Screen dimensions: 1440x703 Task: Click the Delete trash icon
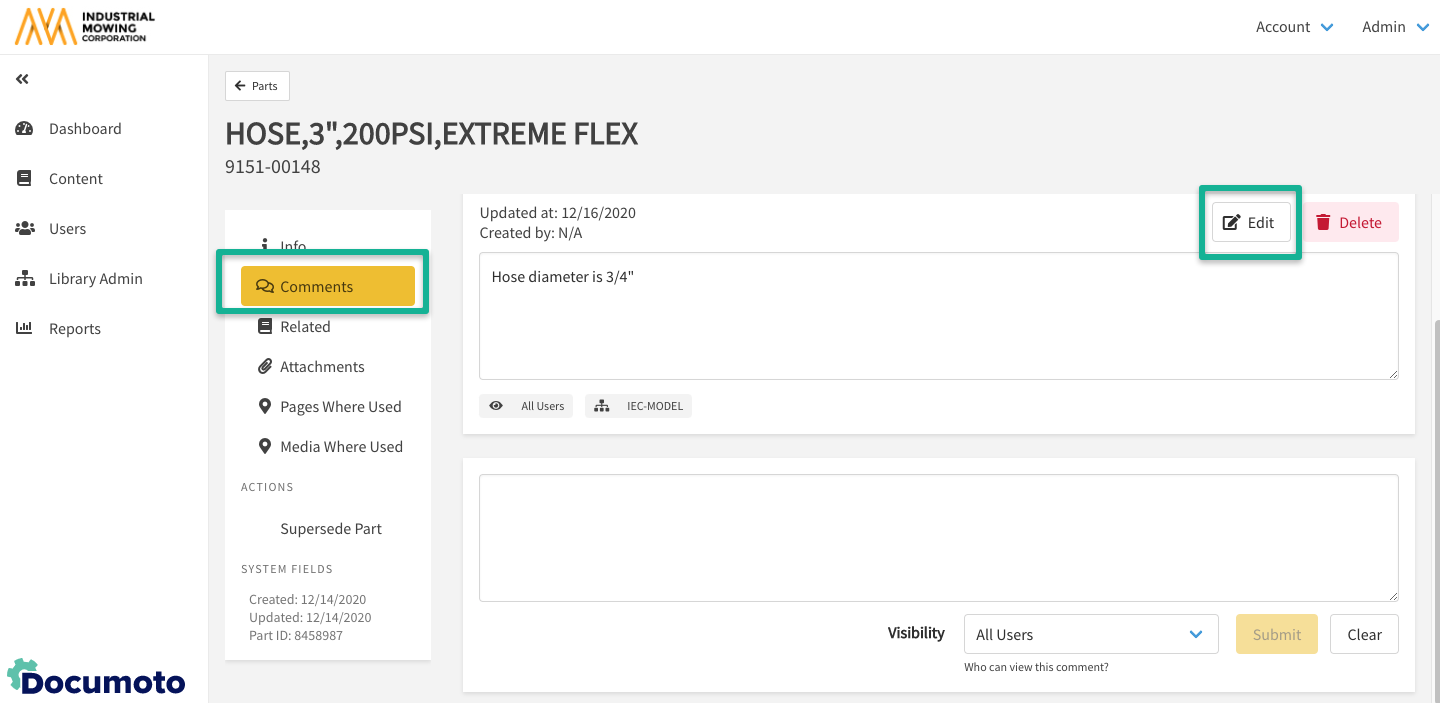tap(1323, 223)
